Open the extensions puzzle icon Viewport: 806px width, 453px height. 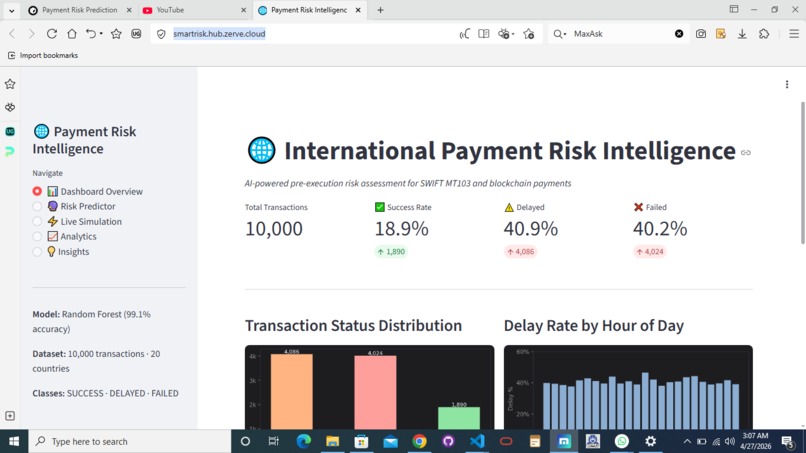pos(764,34)
